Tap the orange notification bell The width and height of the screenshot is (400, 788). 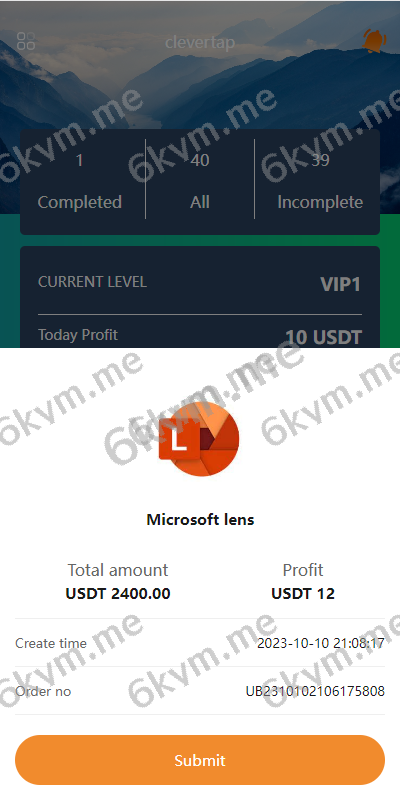pos(374,41)
